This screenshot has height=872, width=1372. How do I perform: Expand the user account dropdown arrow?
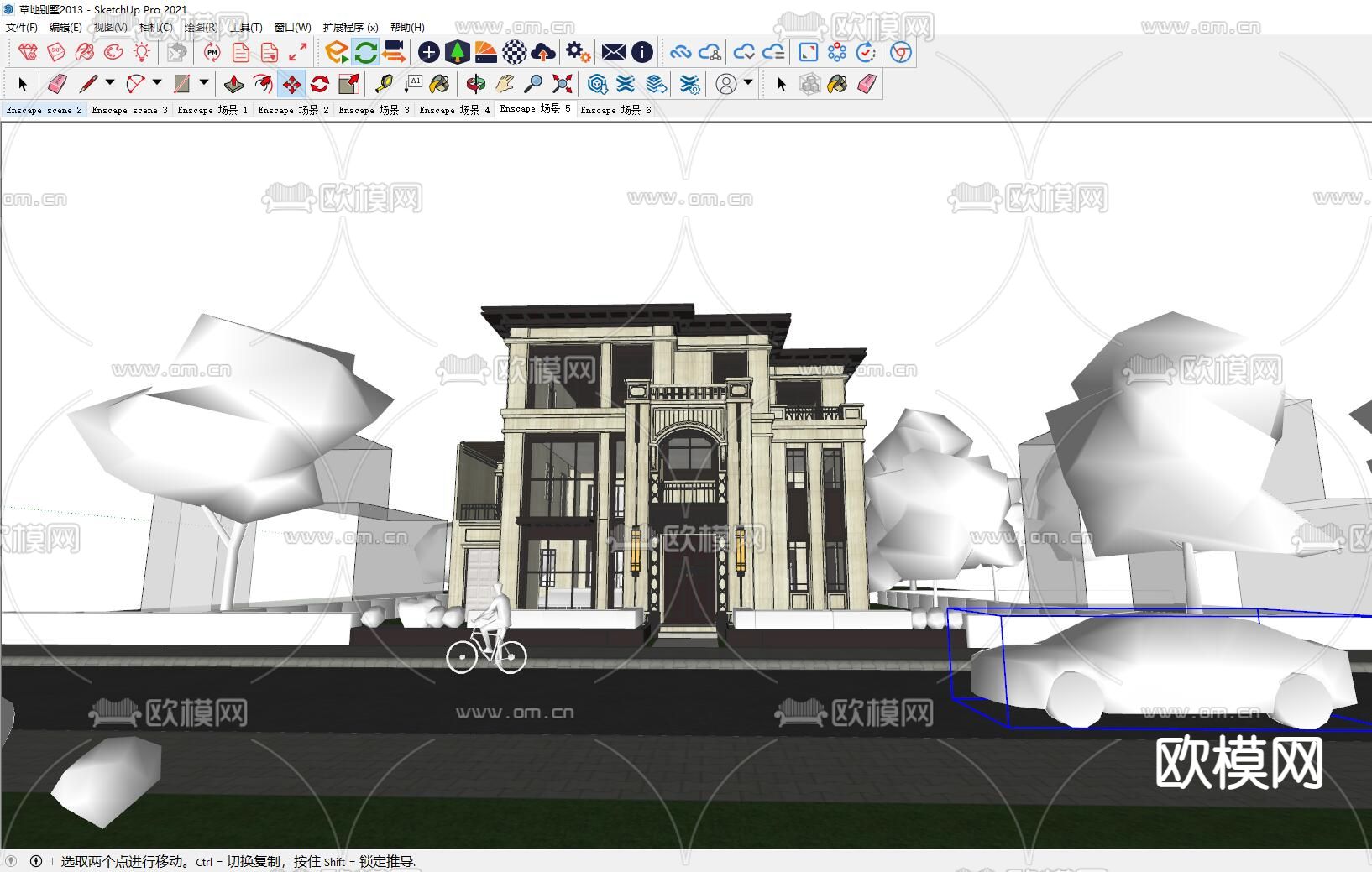tap(747, 82)
